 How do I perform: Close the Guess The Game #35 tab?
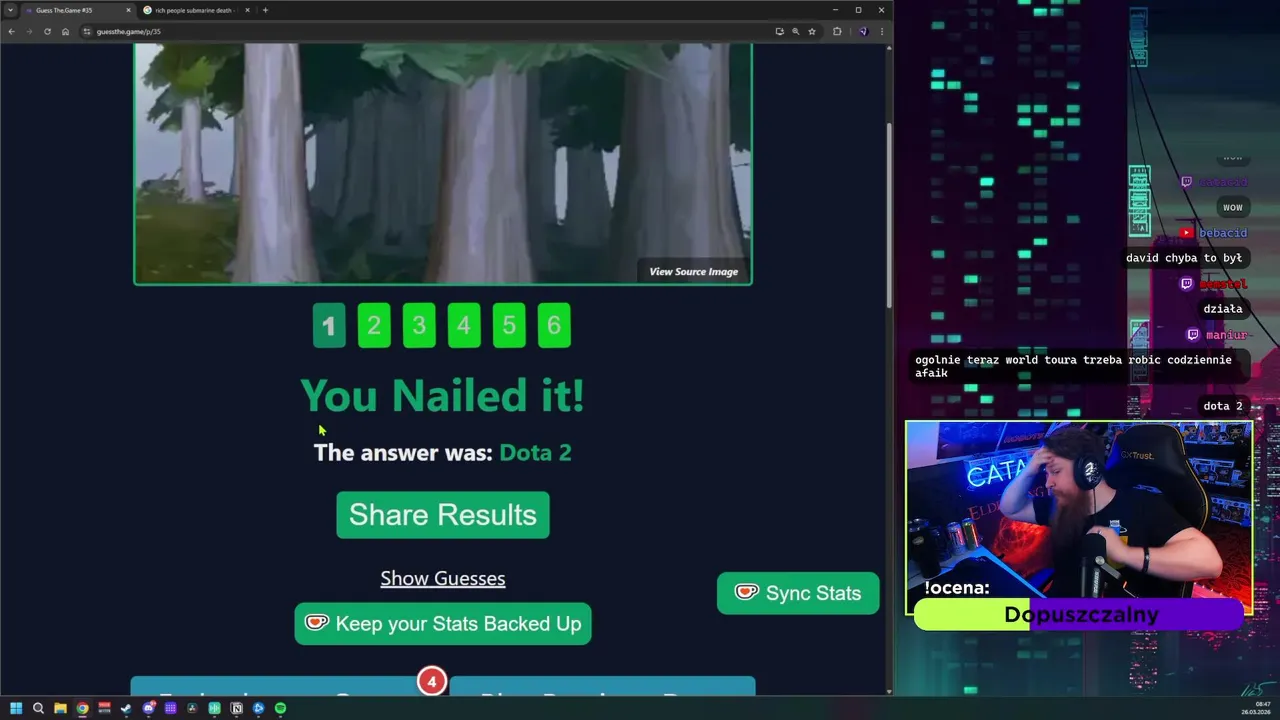coord(128,10)
